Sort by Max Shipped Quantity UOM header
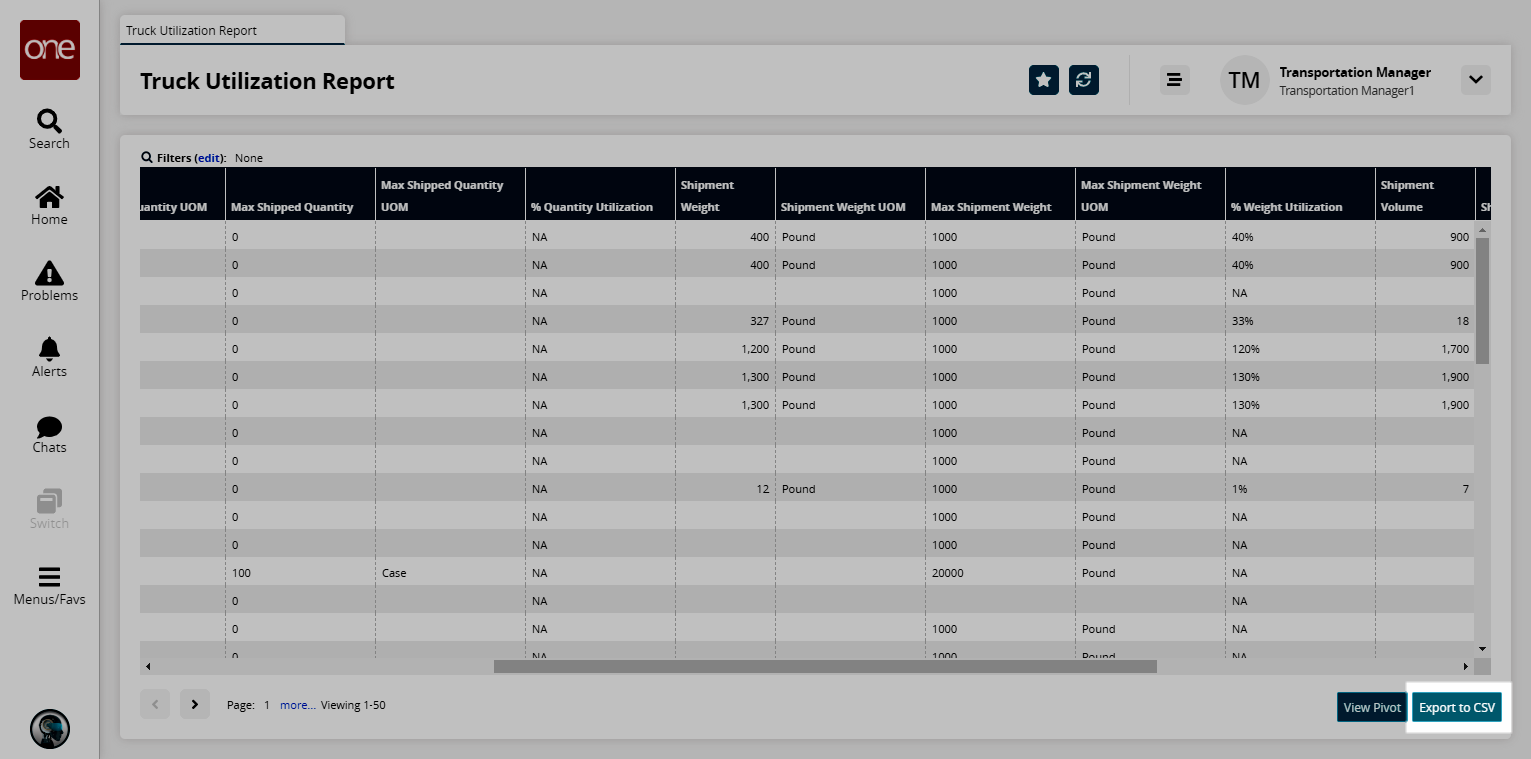Viewport: 1531px width, 759px height. (x=450, y=194)
